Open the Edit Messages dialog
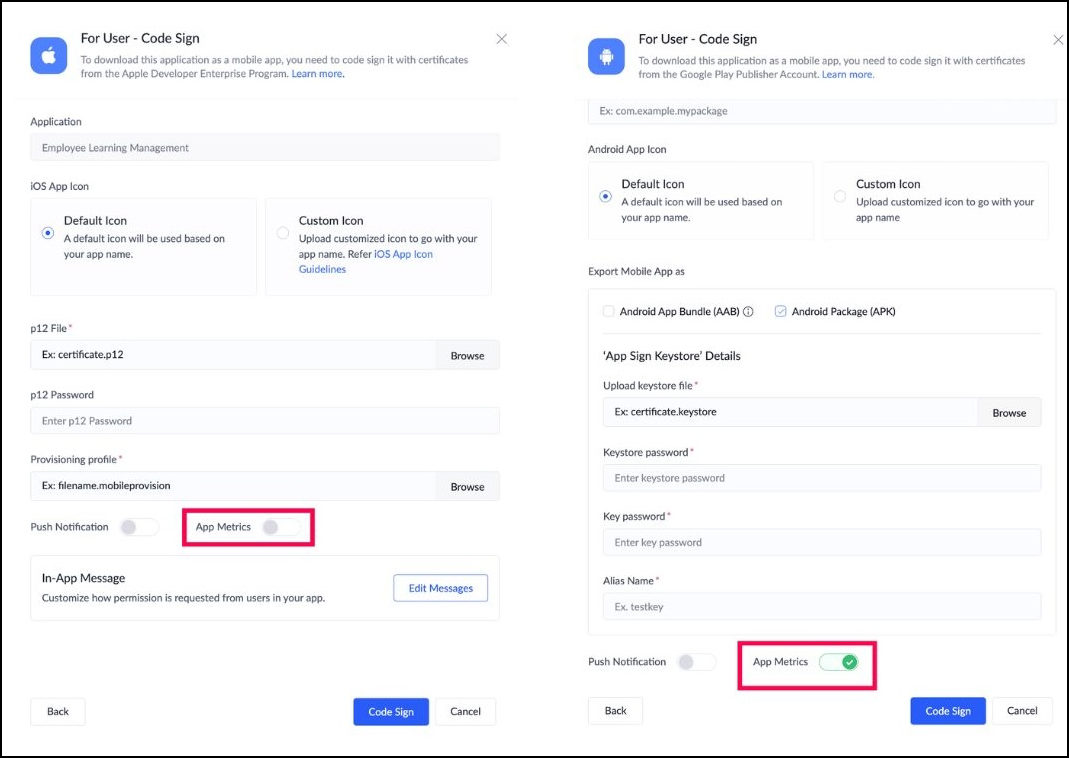The height and width of the screenshot is (758, 1069). pos(440,588)
